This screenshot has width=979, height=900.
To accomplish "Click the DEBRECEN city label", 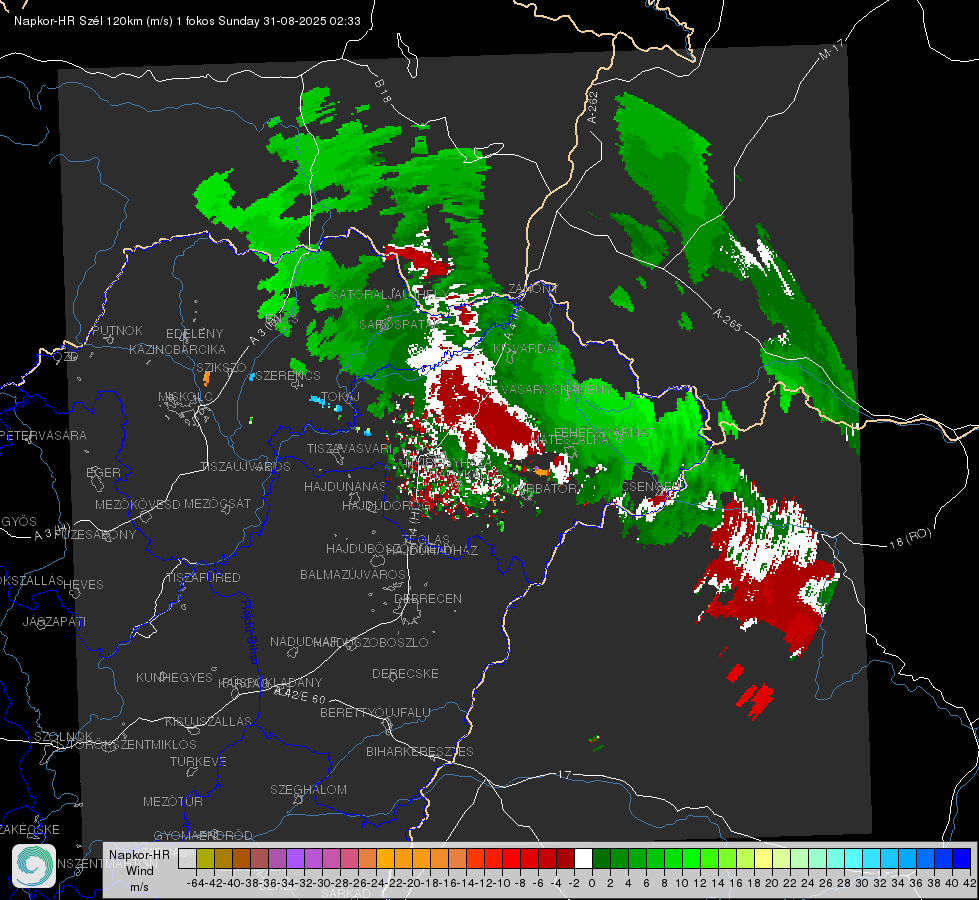I will point(428,598).
